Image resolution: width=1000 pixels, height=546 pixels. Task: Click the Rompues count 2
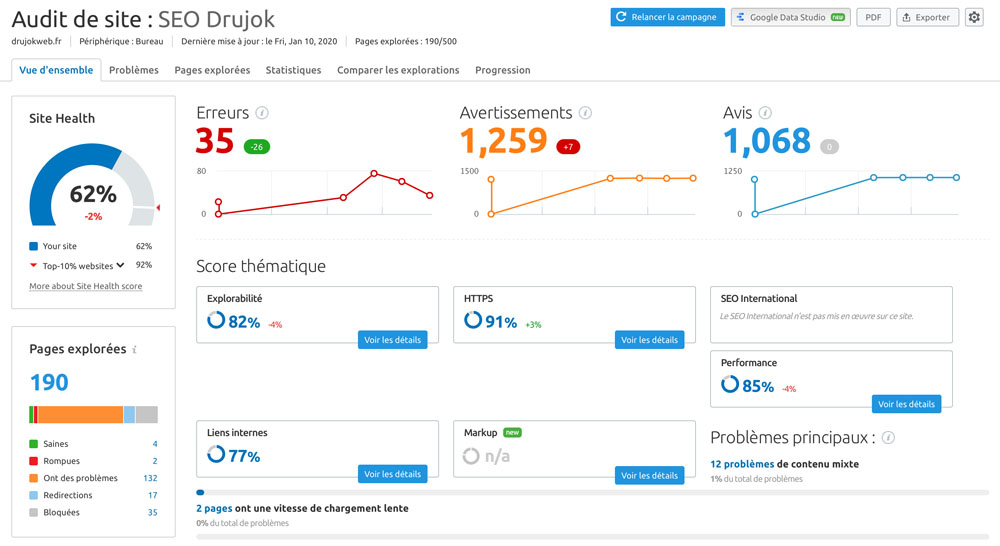click(x=155, y=461)
